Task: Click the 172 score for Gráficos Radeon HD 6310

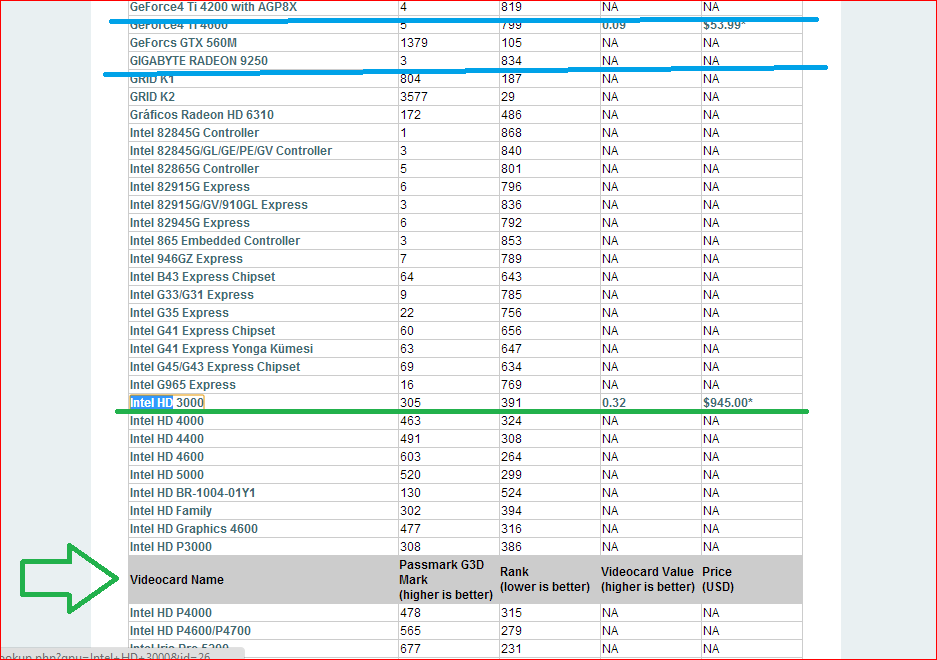Action: [411, 115]
